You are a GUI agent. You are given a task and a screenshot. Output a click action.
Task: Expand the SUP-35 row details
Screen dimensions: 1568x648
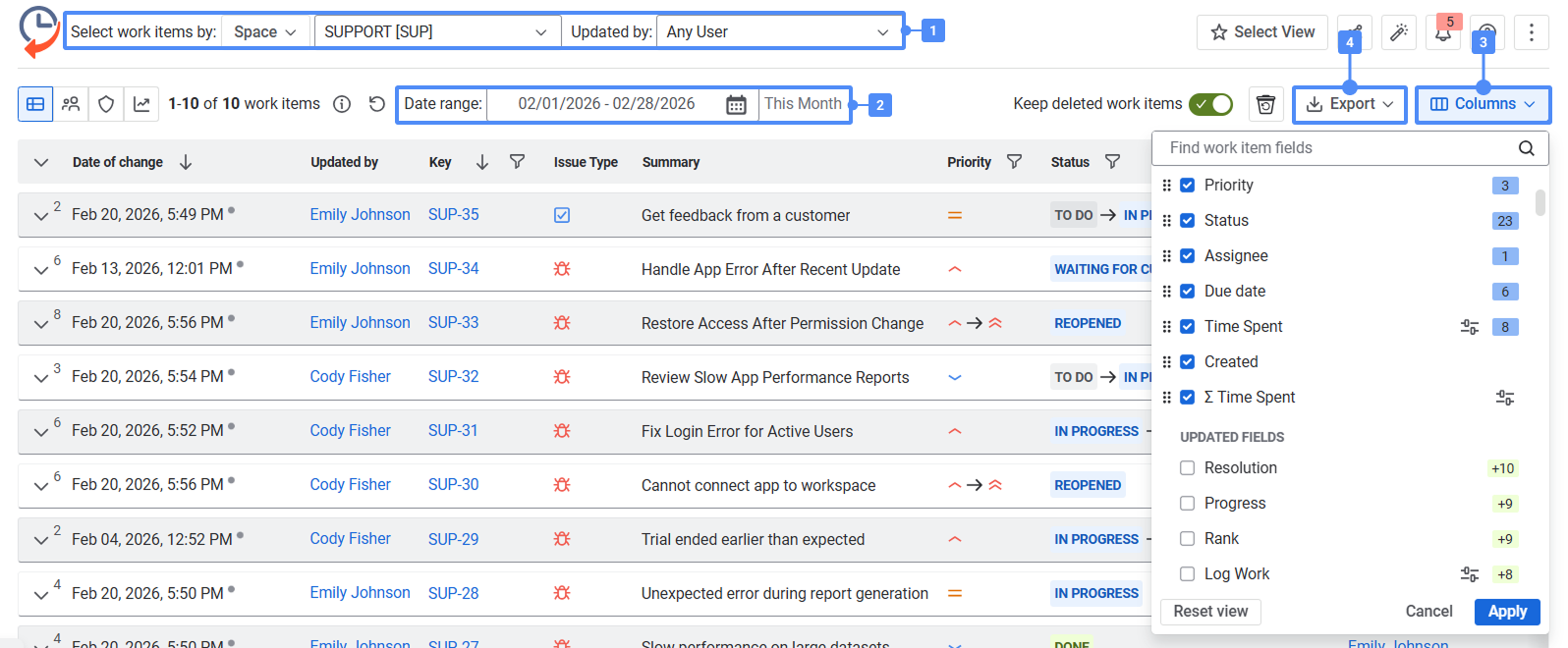tap(41, 215)
